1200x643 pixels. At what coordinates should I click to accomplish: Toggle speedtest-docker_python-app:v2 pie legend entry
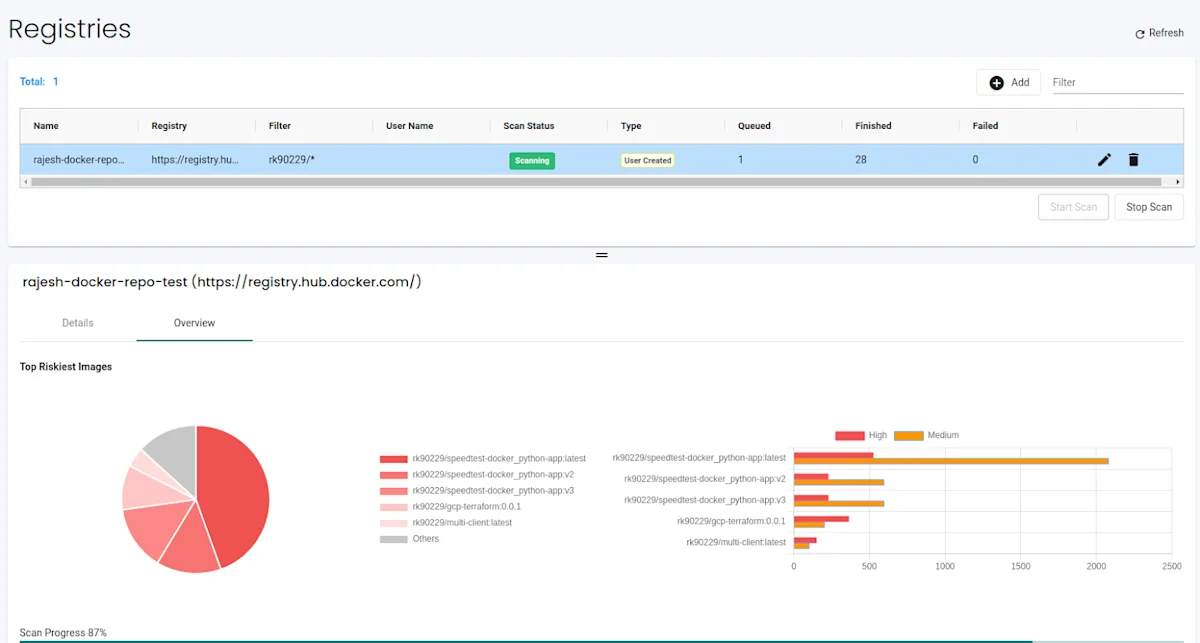point(477,474)
